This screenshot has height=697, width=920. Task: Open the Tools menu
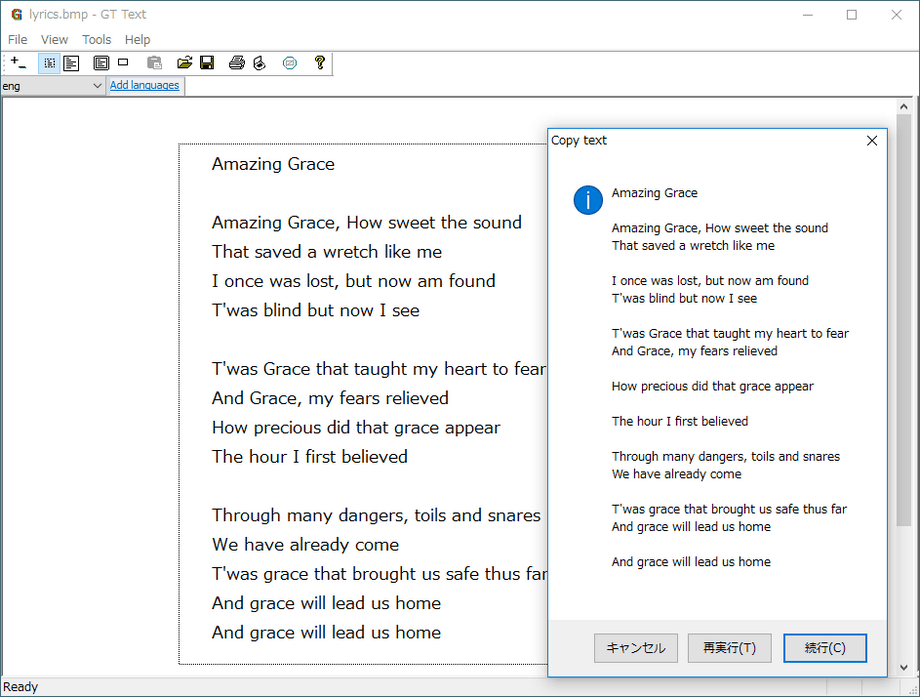pos(97,39)
